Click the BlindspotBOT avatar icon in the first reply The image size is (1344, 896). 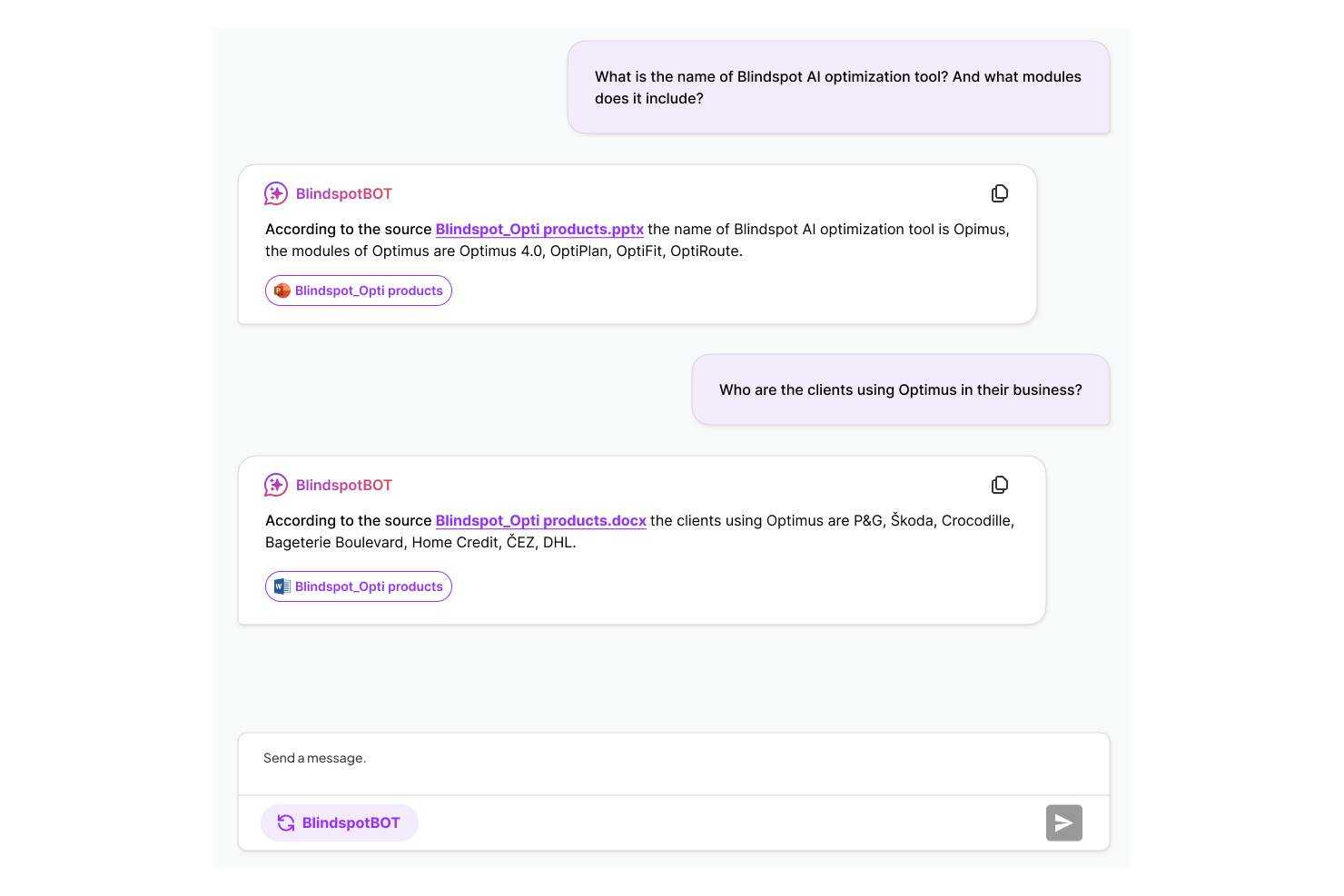tap(276, 193)
